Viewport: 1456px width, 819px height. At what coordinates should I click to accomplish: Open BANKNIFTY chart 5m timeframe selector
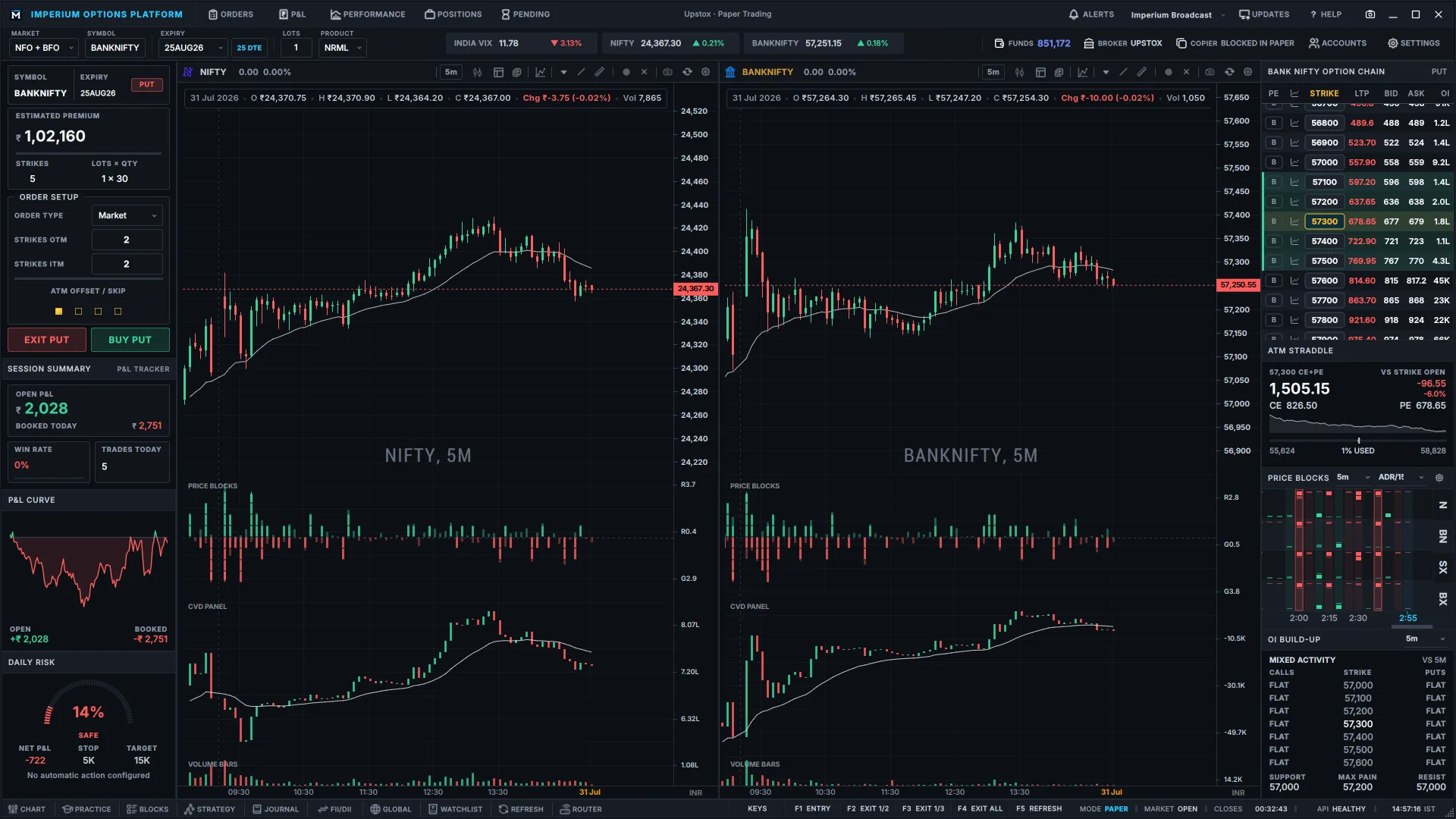click(x=993, y=72)
